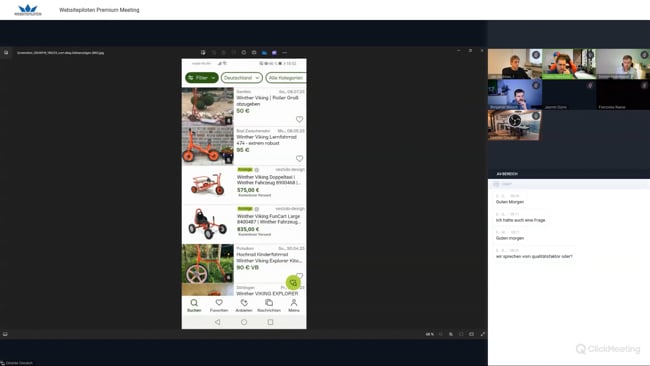The width and height of the screenshot is (650, 366).
Task: Open the Alle Kategorien filter pill
Action: (286, 78)
